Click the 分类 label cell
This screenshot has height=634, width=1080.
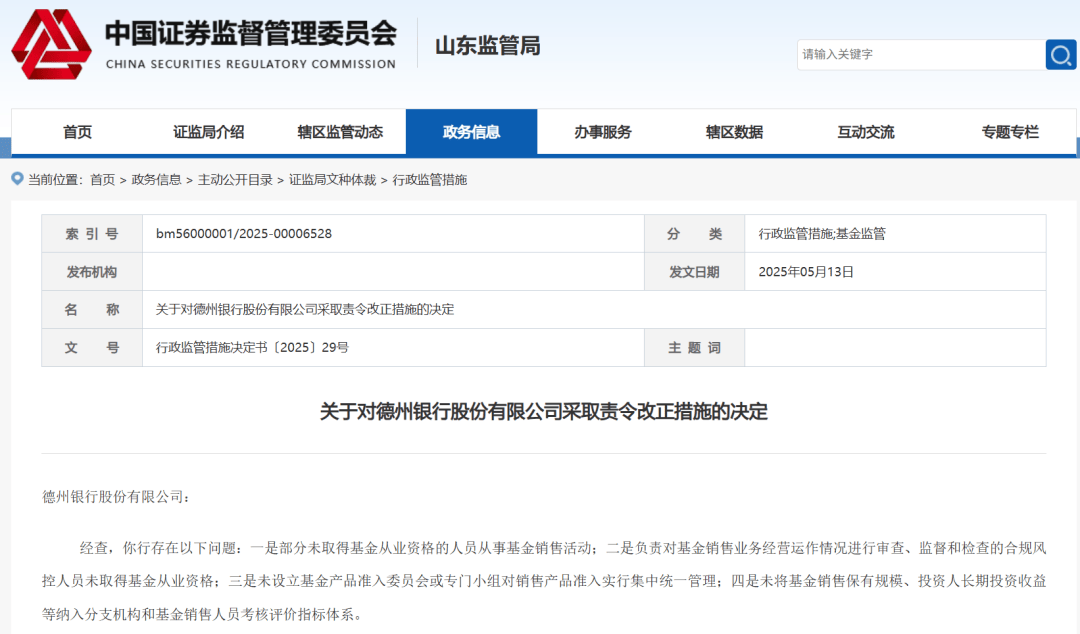pos(694,234)
